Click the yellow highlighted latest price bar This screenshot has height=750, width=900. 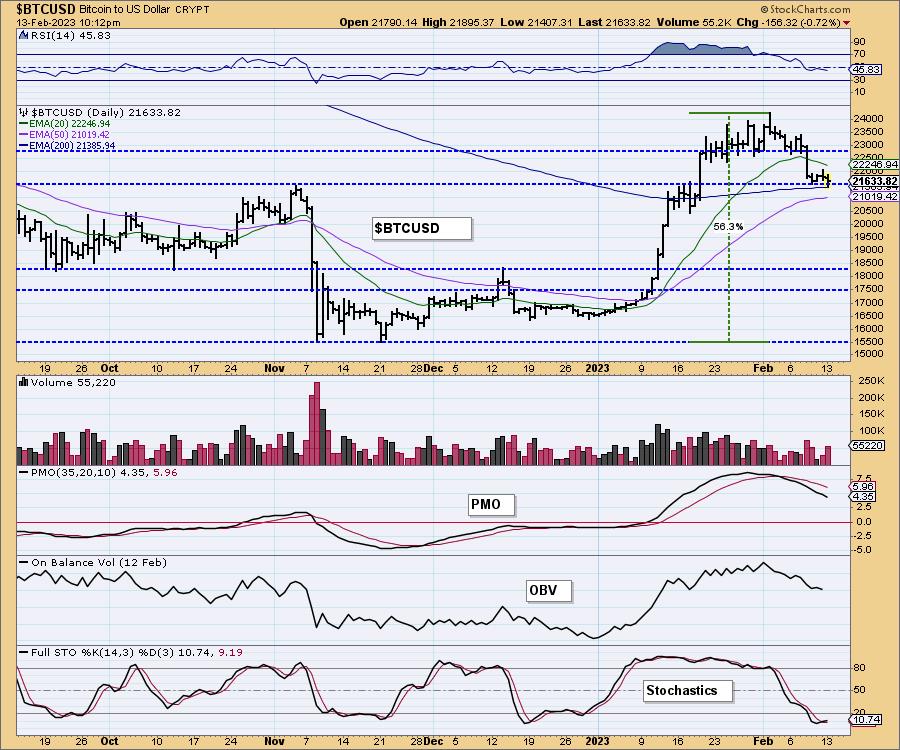827,181
